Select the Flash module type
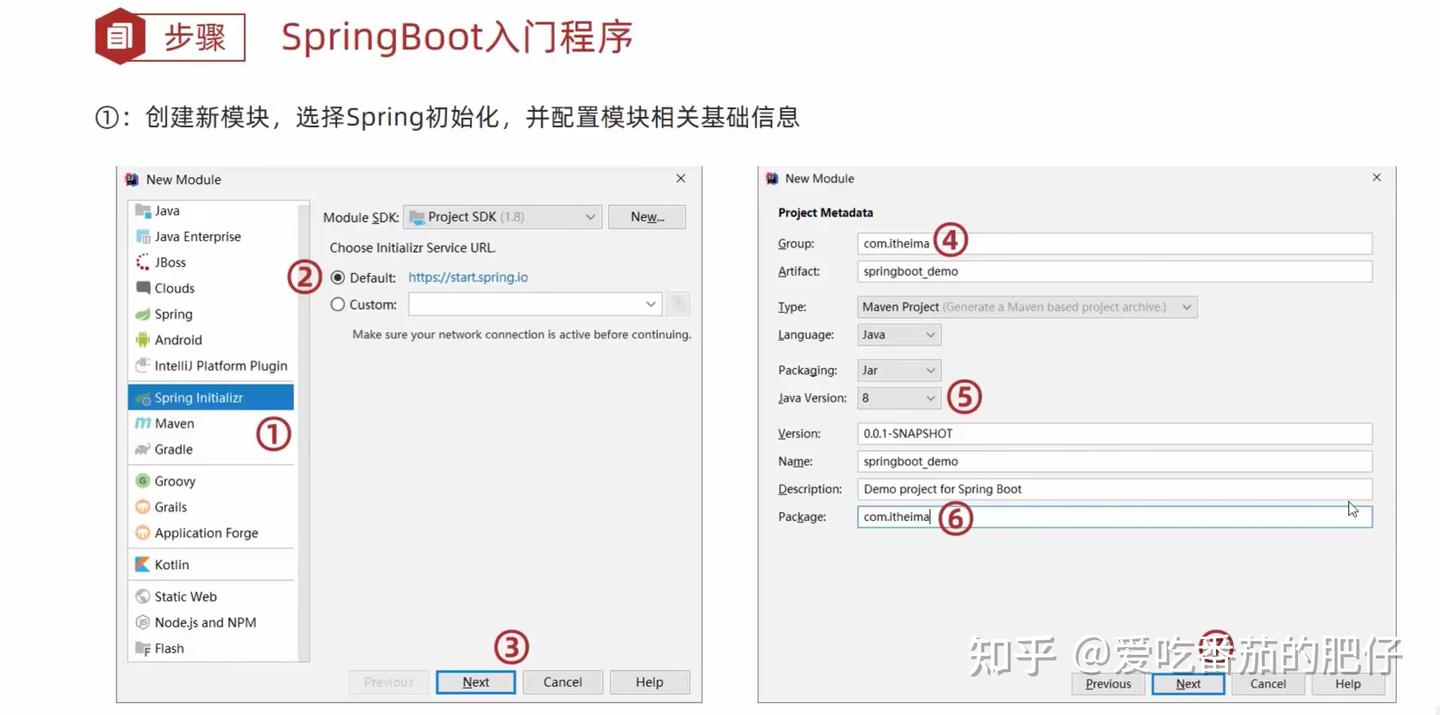 166,647
